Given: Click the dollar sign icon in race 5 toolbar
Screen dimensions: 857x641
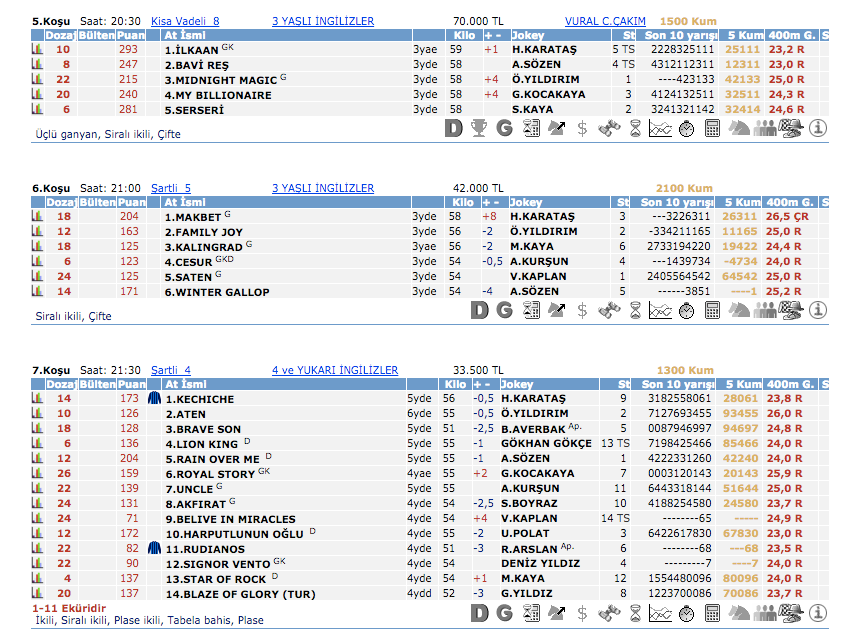Looking at the screenshot, I should (583, 128).
